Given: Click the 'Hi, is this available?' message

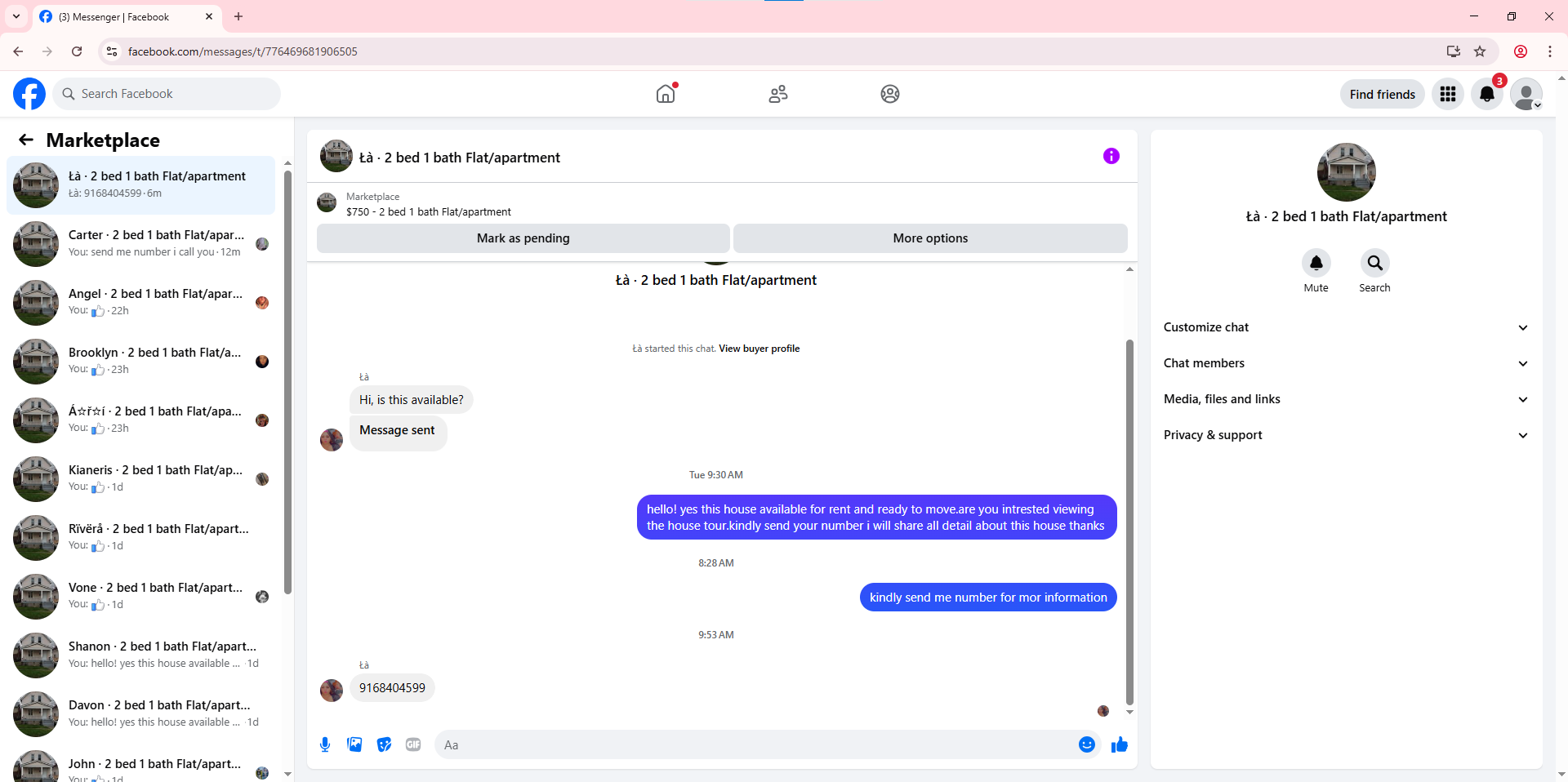Looking at the screenshot, I should pyautogui.click(x=412, y=400).
